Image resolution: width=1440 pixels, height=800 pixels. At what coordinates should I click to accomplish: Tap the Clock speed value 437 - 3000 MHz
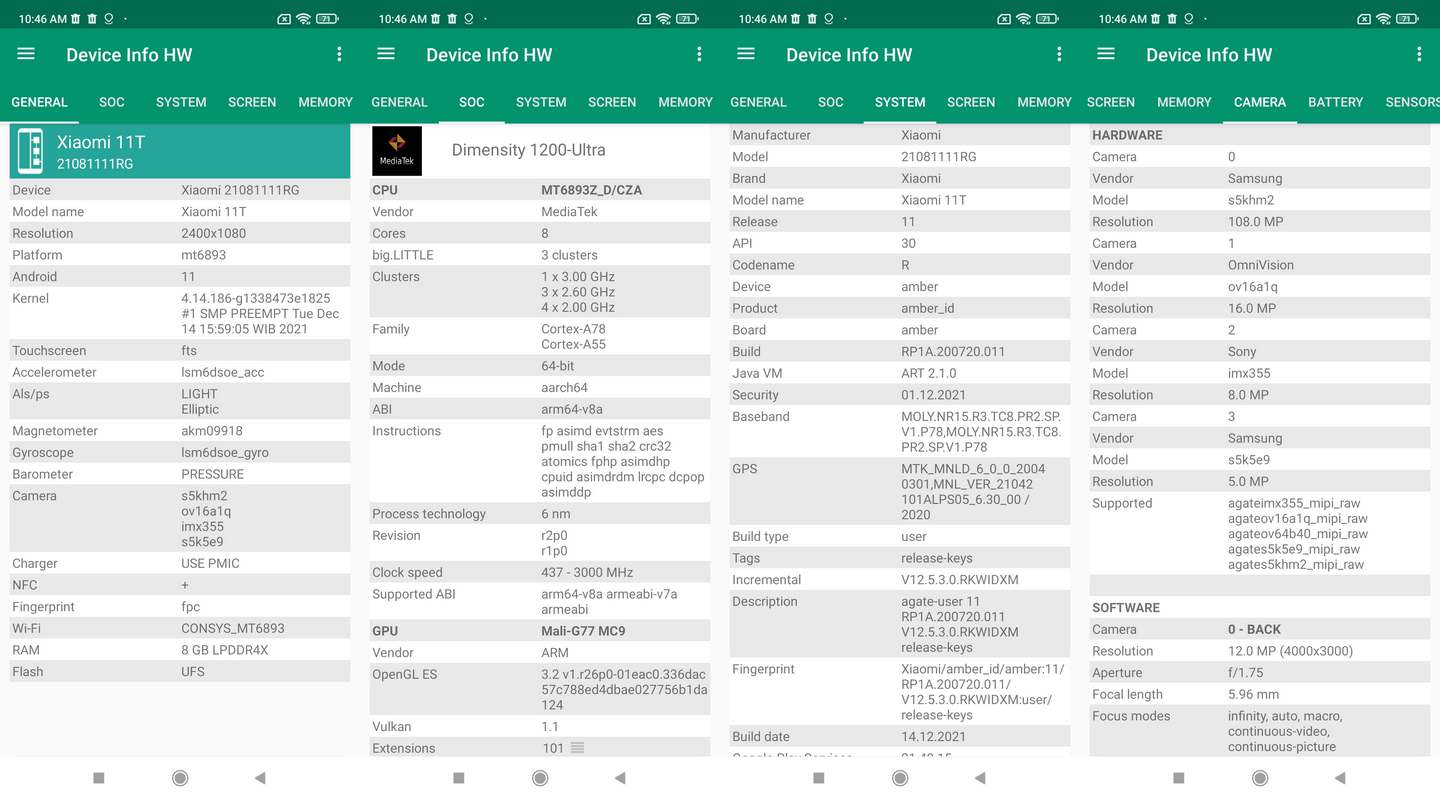[587, 573]
